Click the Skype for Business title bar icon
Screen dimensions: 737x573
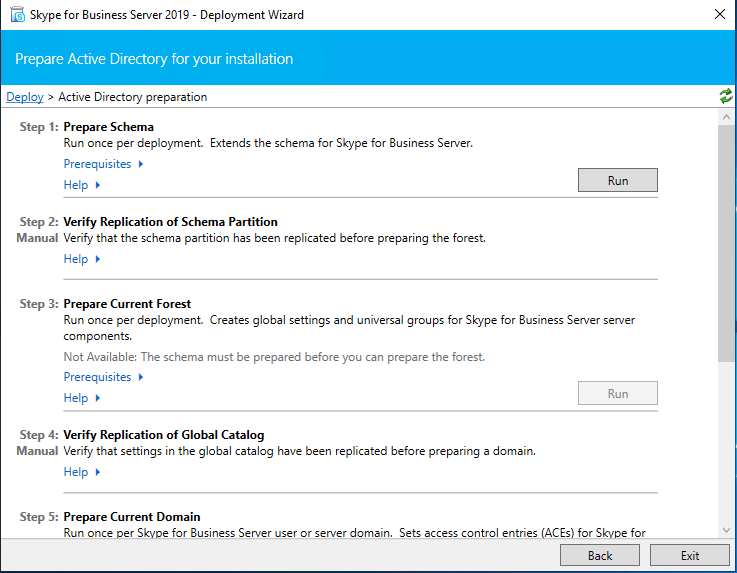pyautogui.click(x=16, y=15)
